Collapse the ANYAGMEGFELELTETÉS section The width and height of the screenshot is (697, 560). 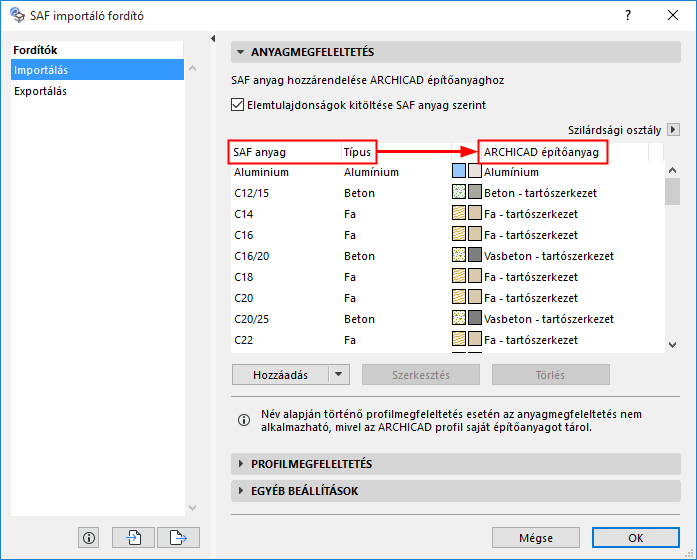(x=240, y=52)
